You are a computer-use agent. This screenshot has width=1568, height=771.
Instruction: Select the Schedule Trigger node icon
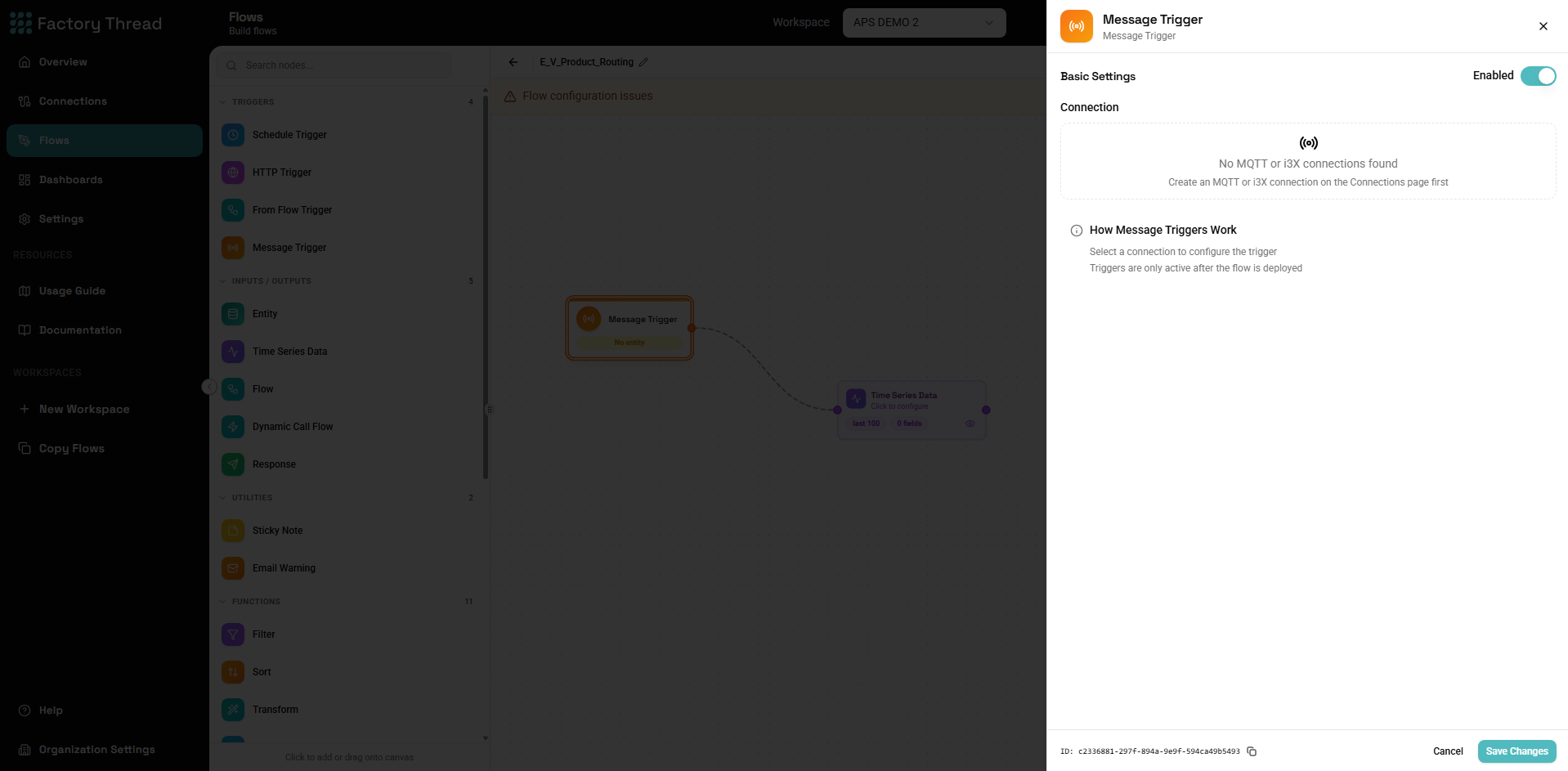pos(233,135)
